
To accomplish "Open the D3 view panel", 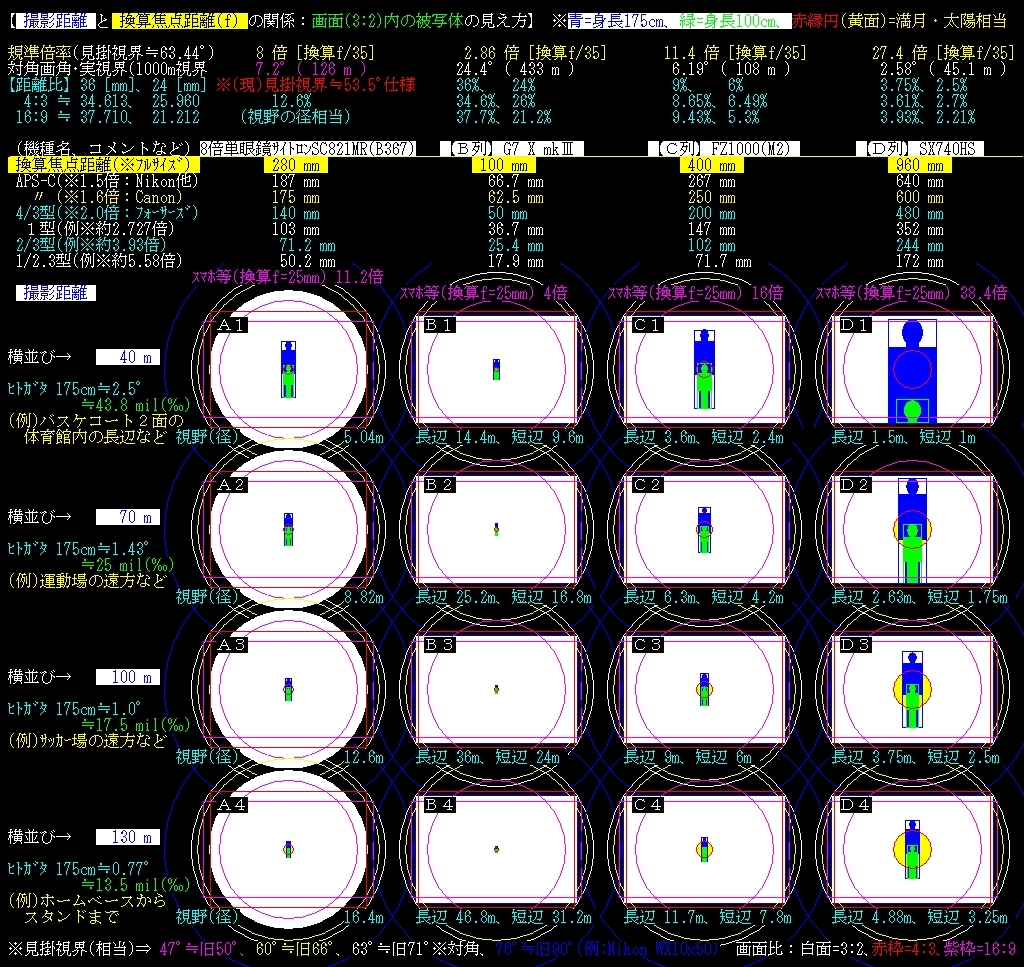I will coord(912,689).
